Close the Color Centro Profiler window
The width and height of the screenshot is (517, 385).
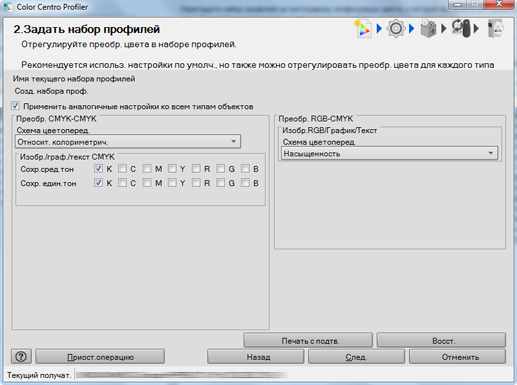(x=499, y=4)
